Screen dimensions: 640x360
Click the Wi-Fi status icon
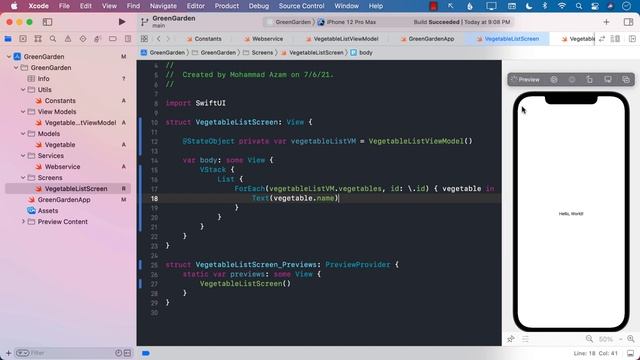(x=562, y=6)
